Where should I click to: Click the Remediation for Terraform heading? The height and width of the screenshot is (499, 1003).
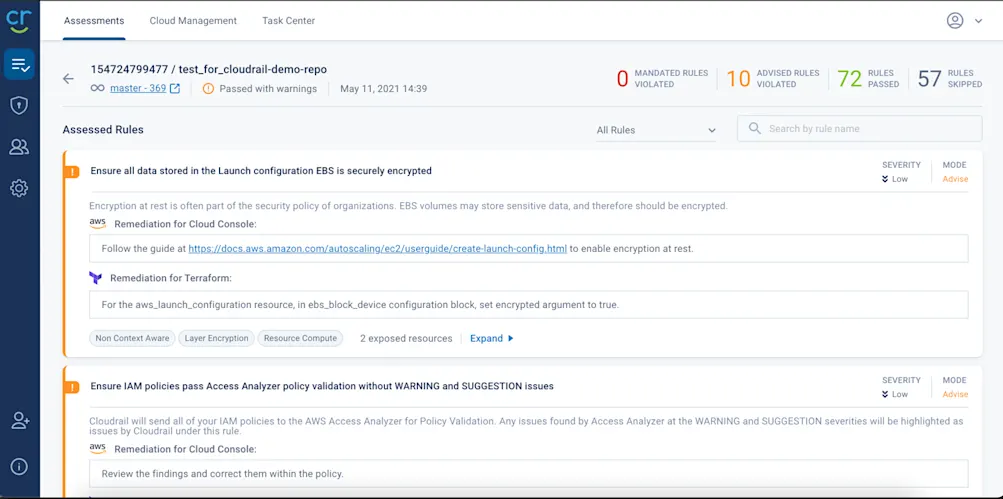171,278
